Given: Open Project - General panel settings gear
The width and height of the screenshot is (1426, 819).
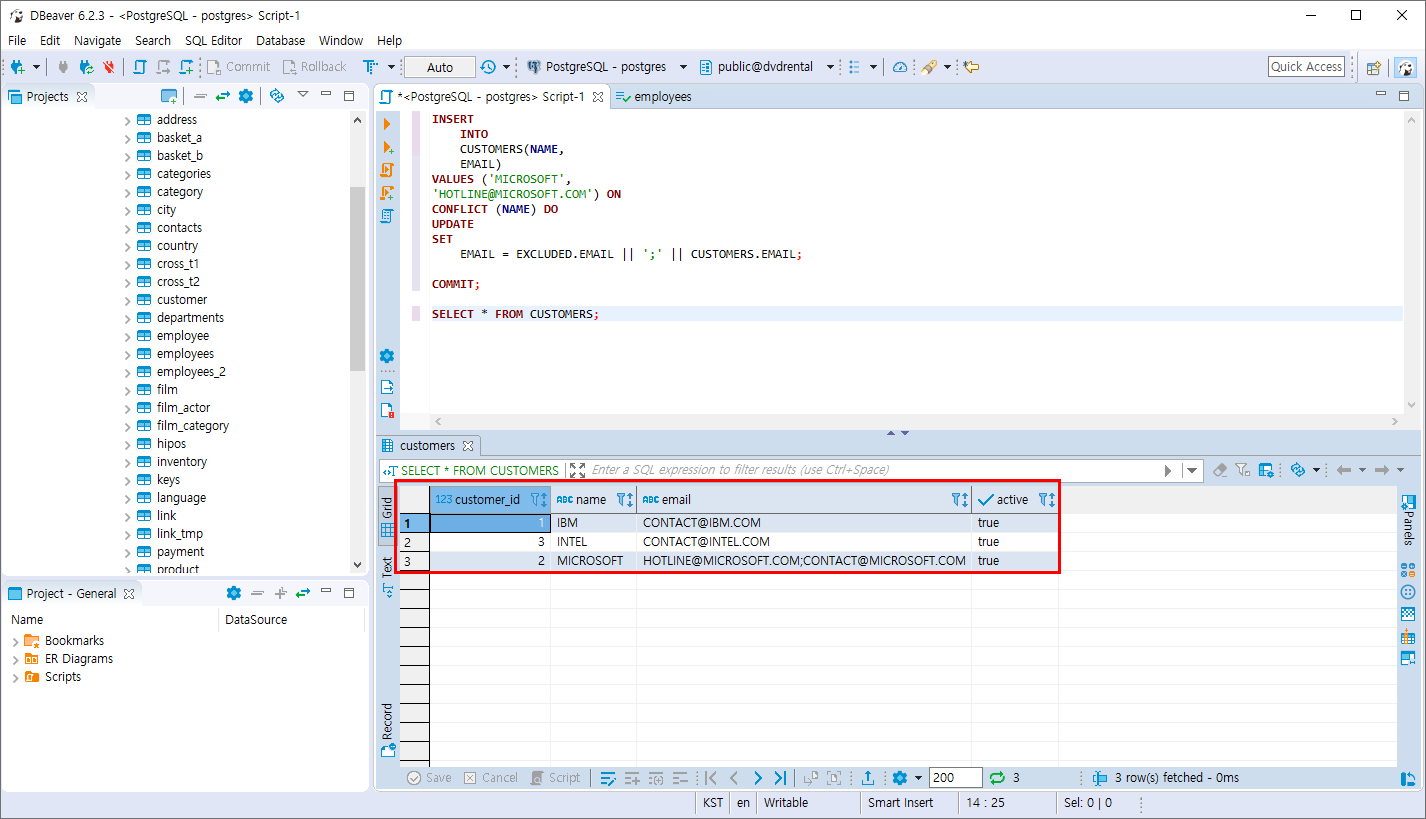Looking at the screenshot, I should (234, 593).
